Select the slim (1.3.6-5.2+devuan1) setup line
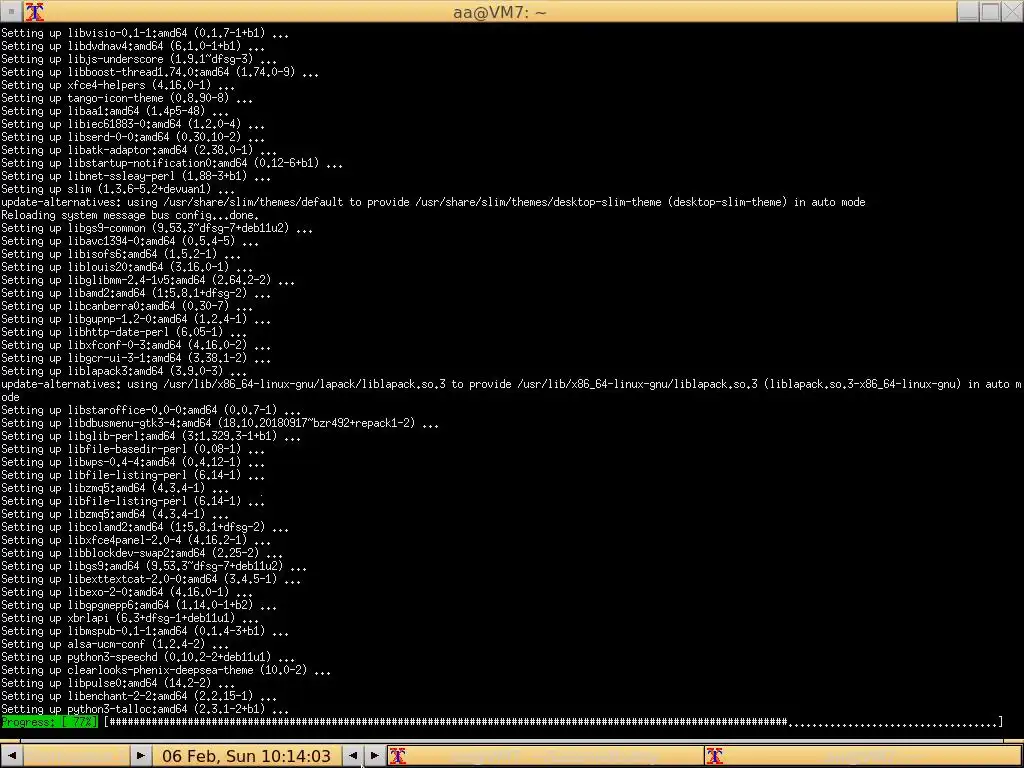The width and height of the screenshot is (1024, 768). [x=118, y=189]
